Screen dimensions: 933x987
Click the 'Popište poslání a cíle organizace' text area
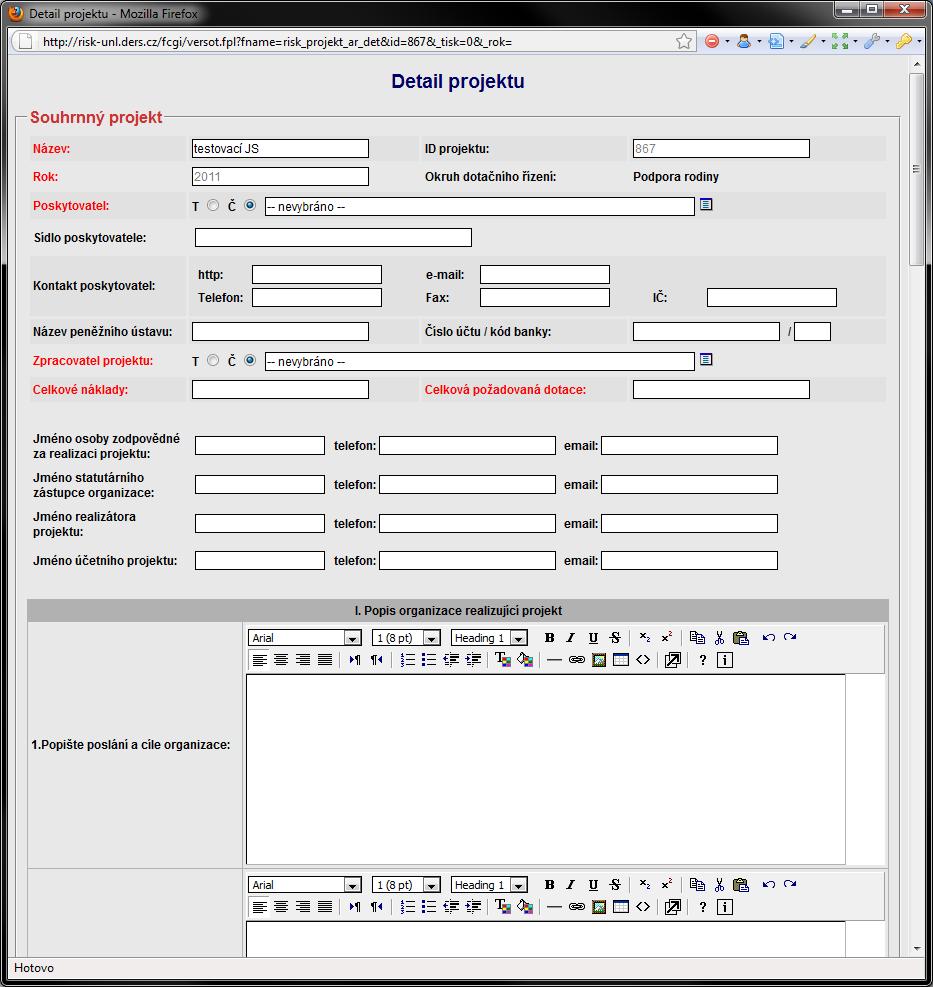545,769
